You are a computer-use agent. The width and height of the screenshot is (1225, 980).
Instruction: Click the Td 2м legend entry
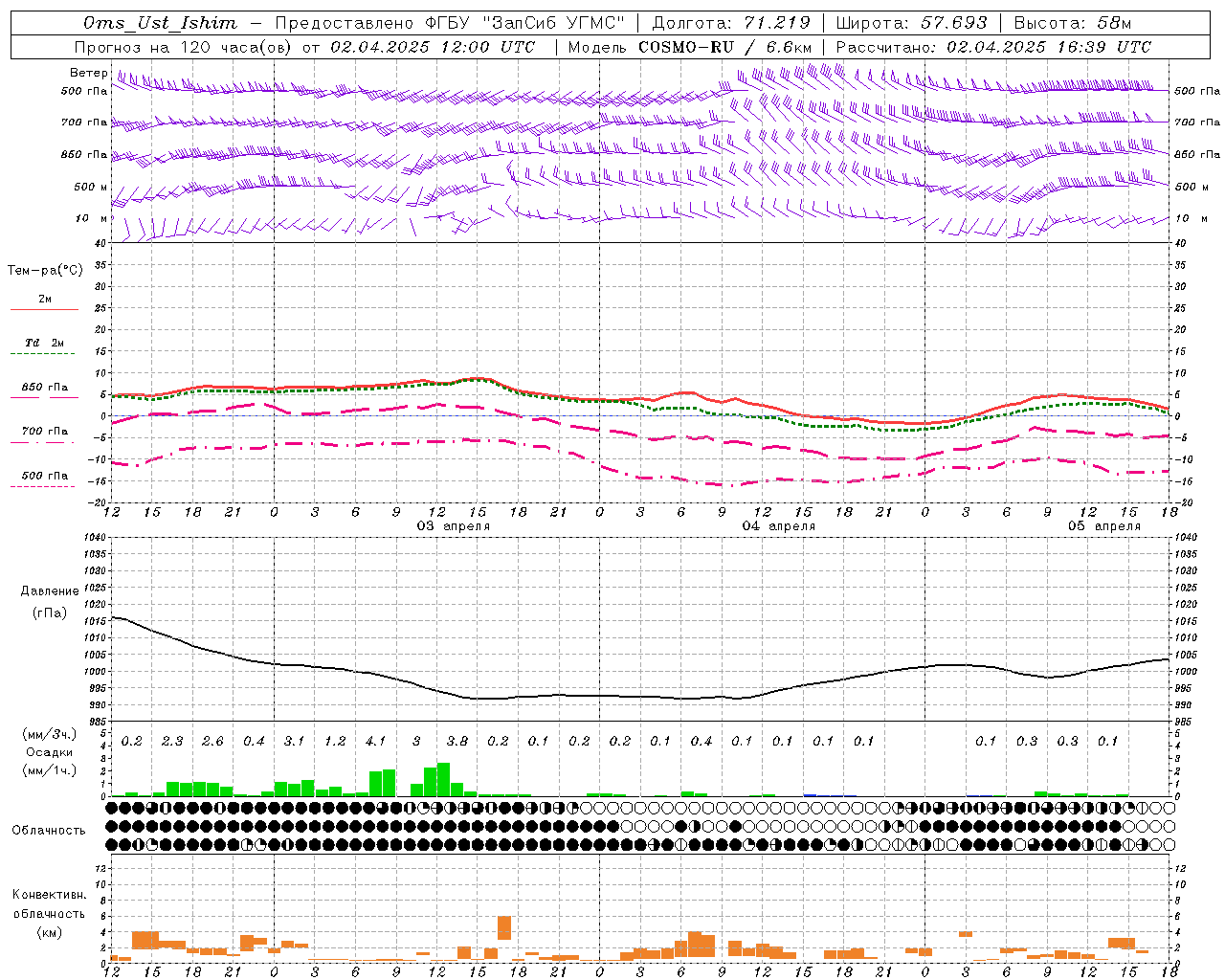pyautogui.click(x=44, y=343)
